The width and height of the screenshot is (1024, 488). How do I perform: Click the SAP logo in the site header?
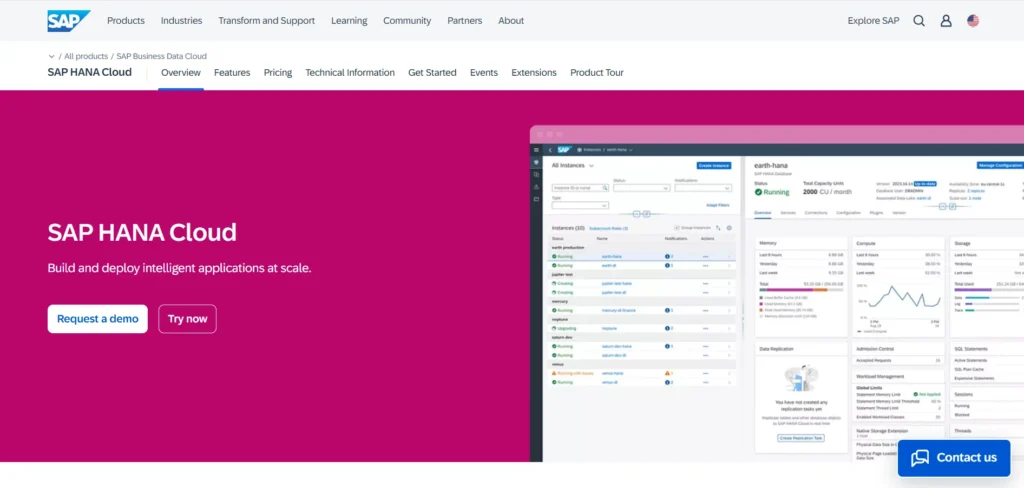69,20
